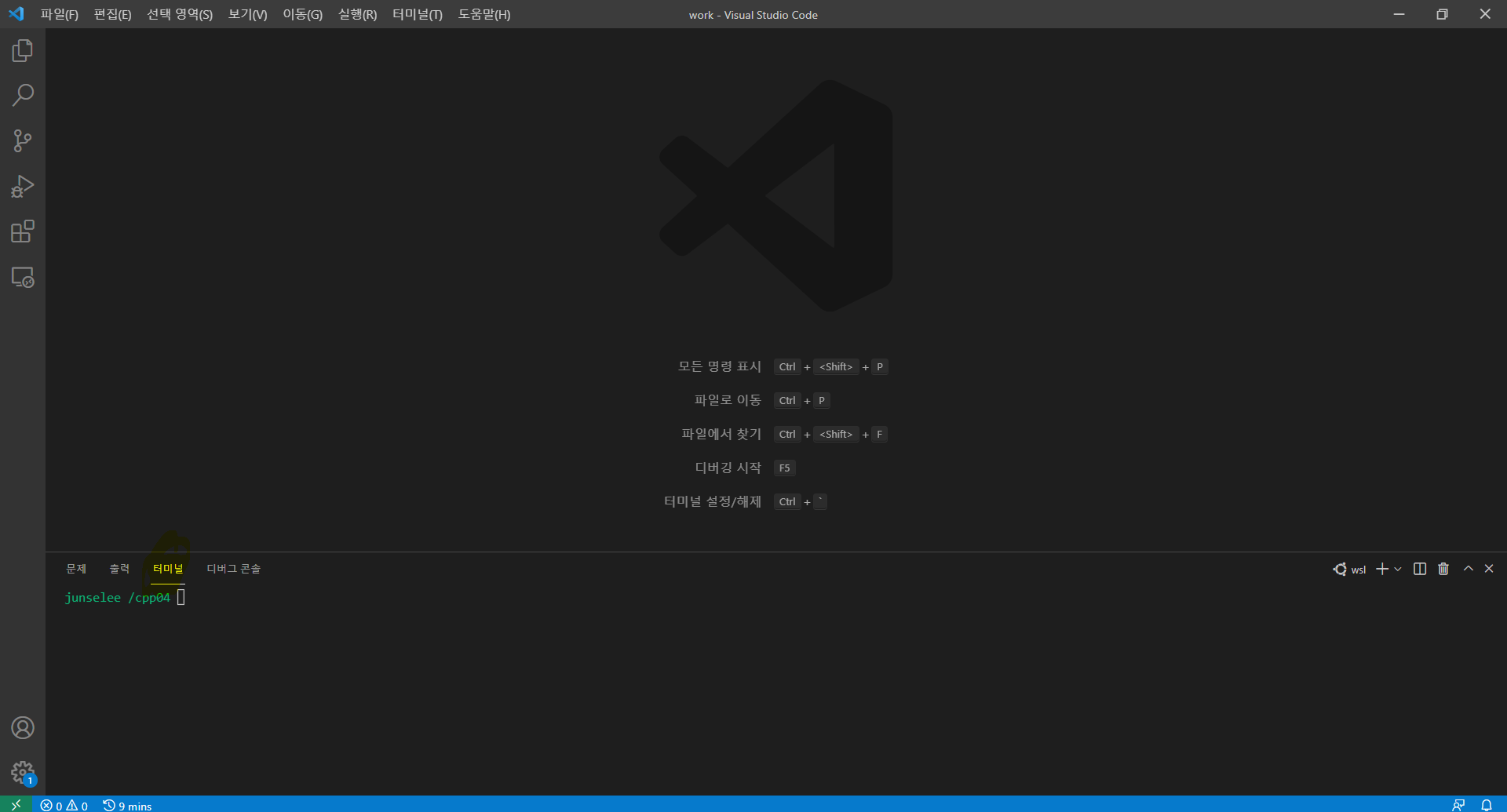Click the 모든 명령 표시 shortcut text
1507x812 pixels.
[720, 366]
